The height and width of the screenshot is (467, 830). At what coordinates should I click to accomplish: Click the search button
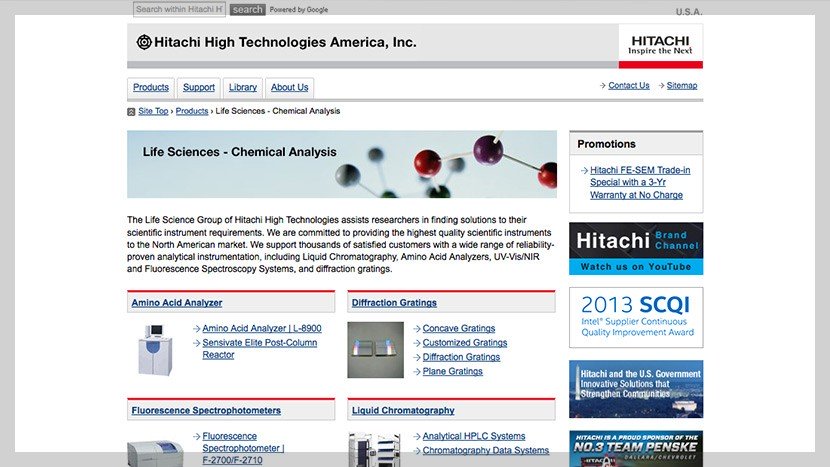(x=247, y=10)
